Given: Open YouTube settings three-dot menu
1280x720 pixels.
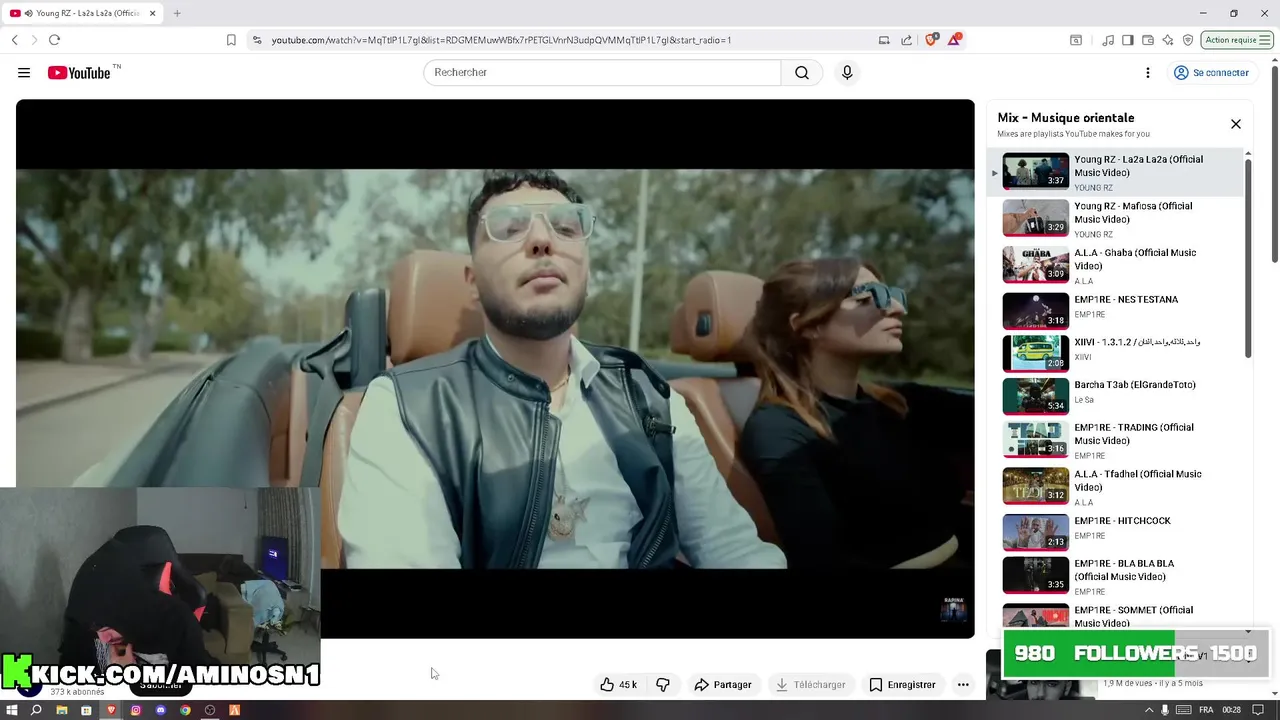Looking at the screenshot, I should click(1148, 72).
